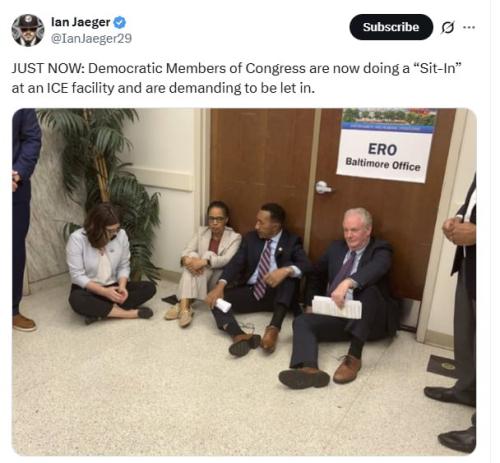Open the attached sit-in photo
The width and height of the screenshot is (500, 463).
244,282
